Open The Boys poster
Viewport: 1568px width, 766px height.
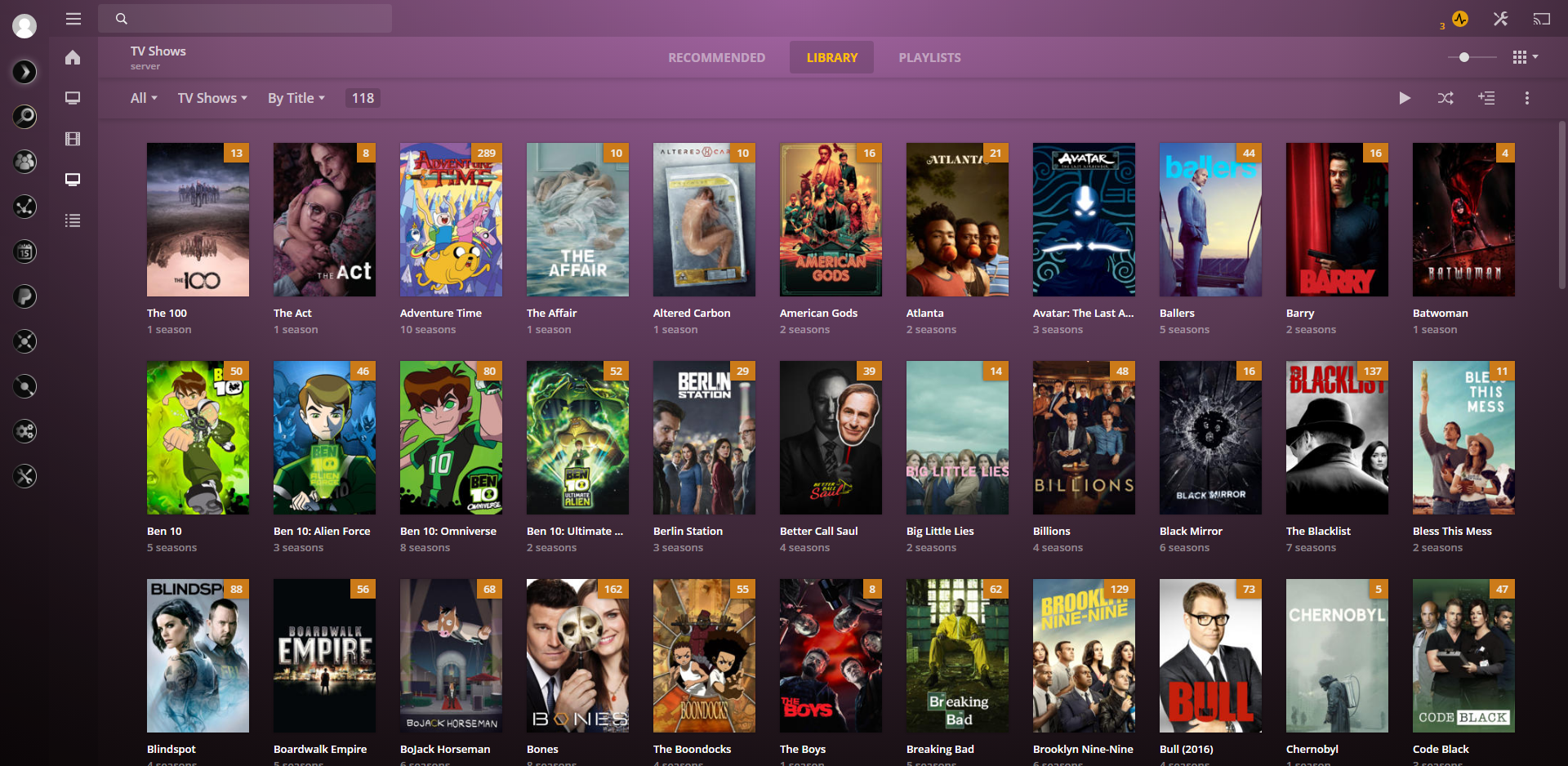831,656
